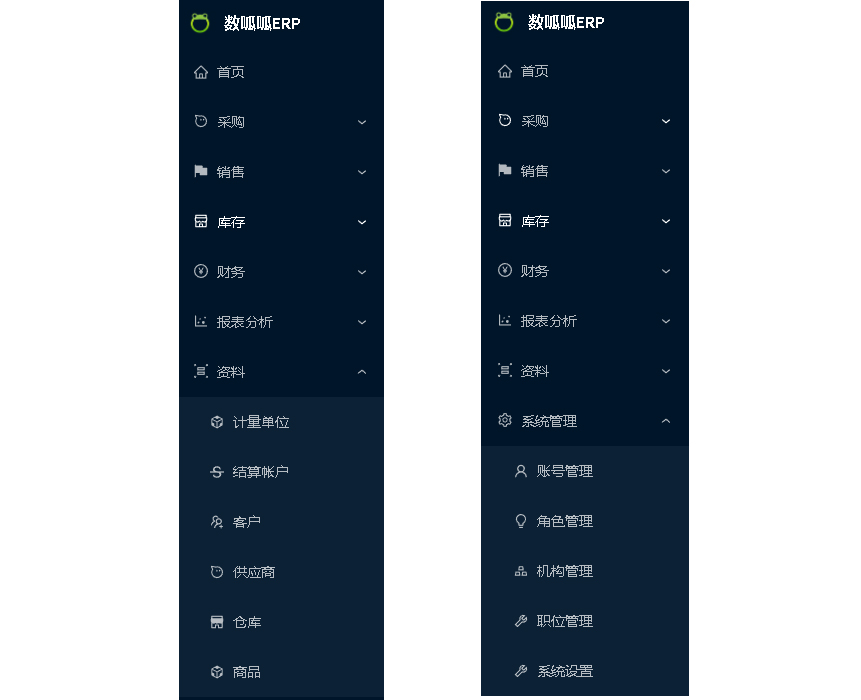The image size is (861, 700).
Task: Collapse the 资料 menu in left sidebar
Action: (x=281, y=372)
